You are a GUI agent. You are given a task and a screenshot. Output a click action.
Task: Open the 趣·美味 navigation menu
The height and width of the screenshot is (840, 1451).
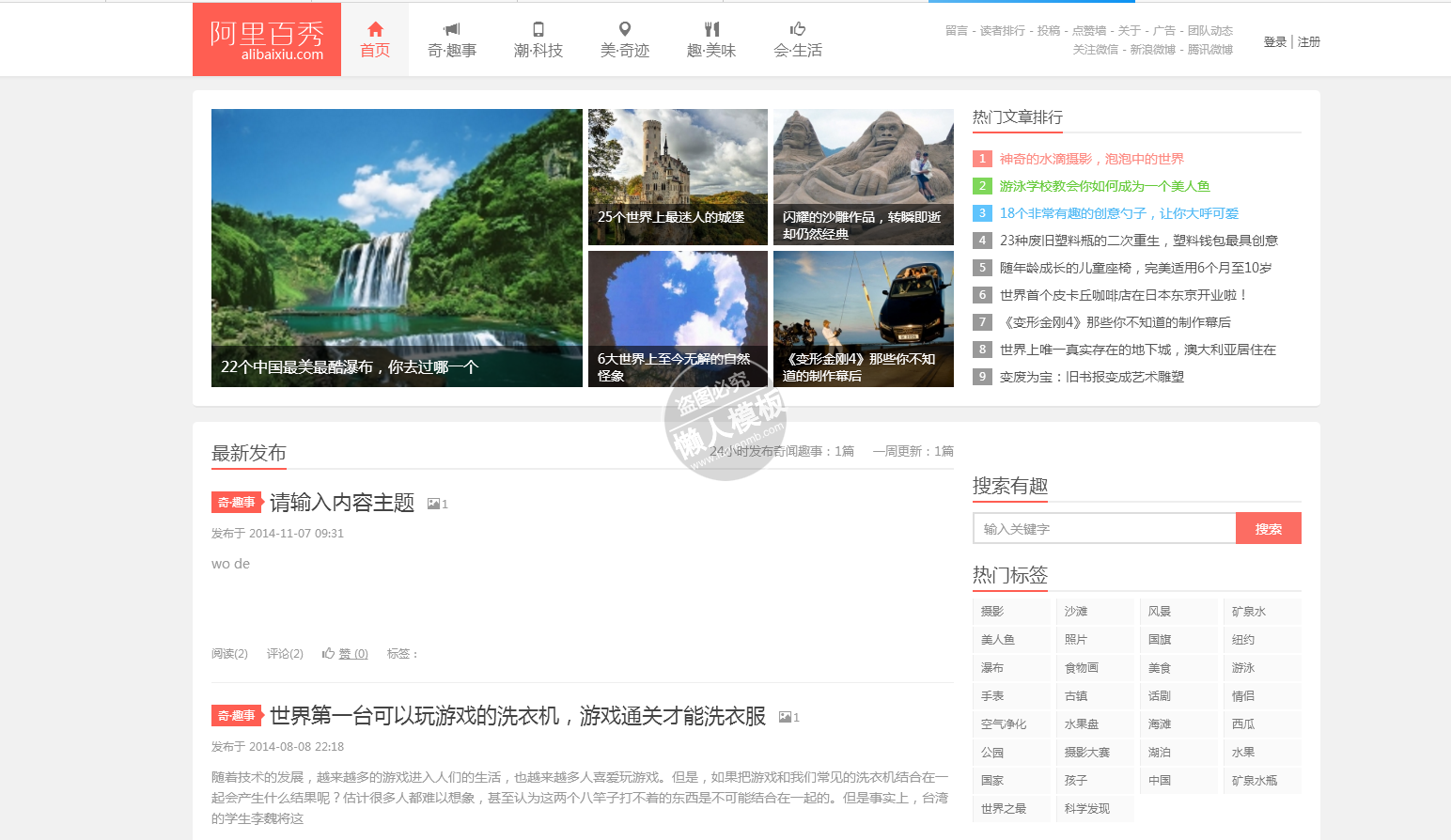[x=711, y=39]
